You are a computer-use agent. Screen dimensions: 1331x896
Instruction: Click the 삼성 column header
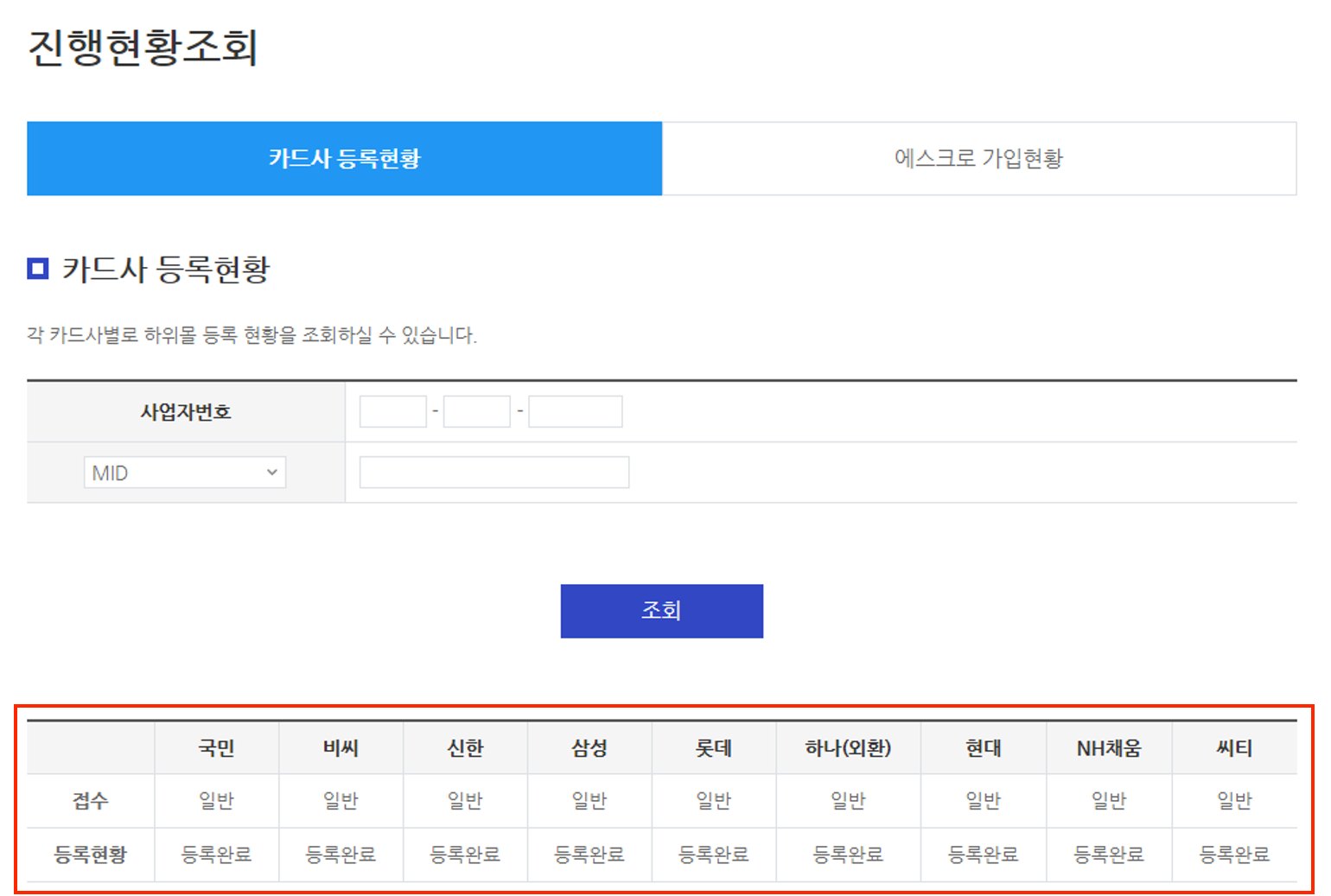coord(589,748)
